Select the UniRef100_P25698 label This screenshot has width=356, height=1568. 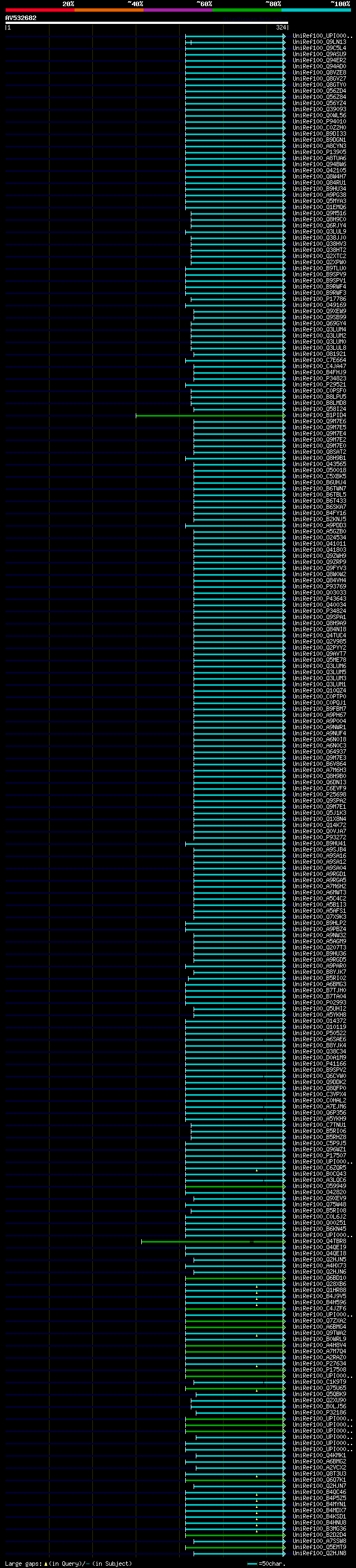[319, 795]
